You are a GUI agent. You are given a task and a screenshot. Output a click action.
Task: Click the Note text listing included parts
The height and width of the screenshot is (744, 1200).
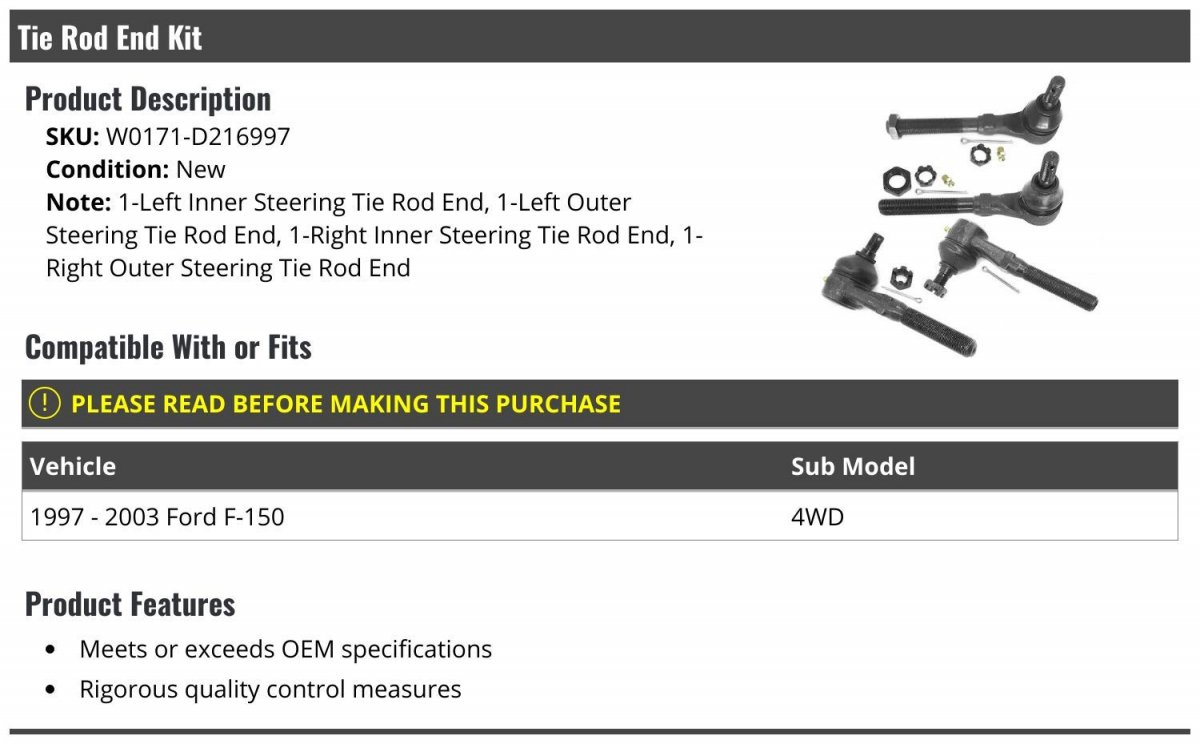click(x=375, y=235)
